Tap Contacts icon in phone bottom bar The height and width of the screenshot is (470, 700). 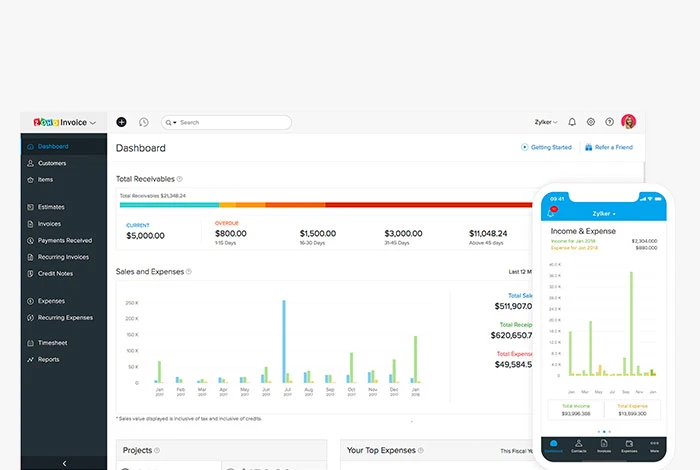pyautogui.click(x=579, y=445)
